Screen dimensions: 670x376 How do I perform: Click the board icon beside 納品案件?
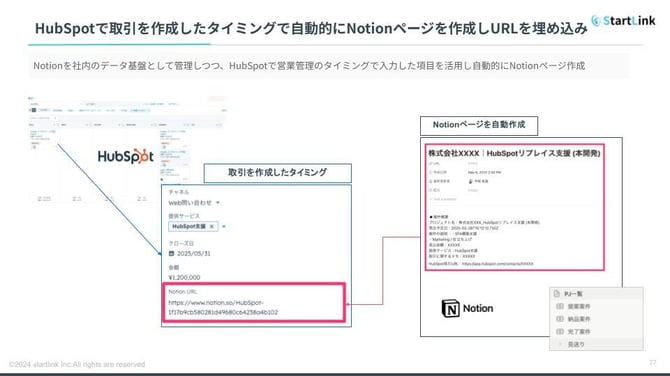coord(560,319)
